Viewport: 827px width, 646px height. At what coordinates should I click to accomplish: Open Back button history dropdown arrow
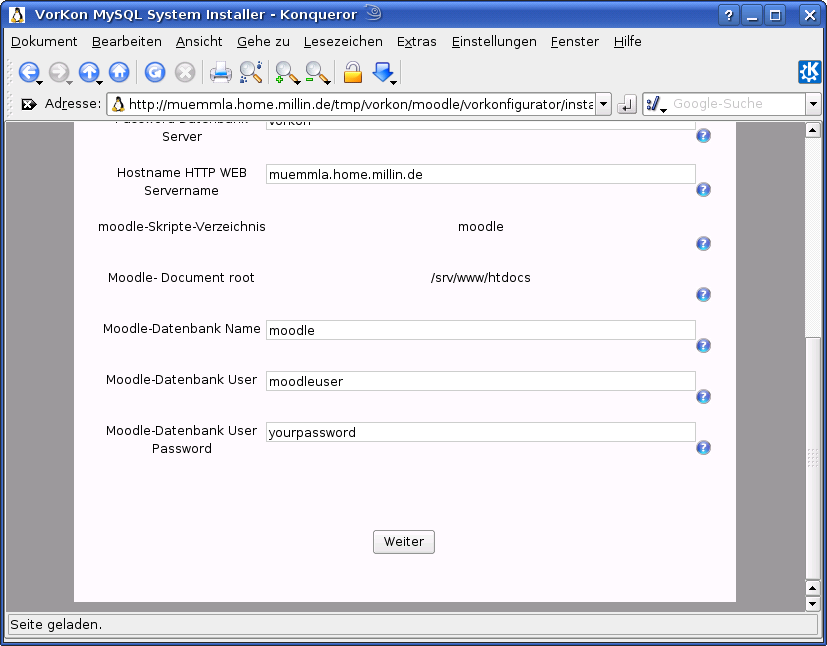[x=40, y=83]
